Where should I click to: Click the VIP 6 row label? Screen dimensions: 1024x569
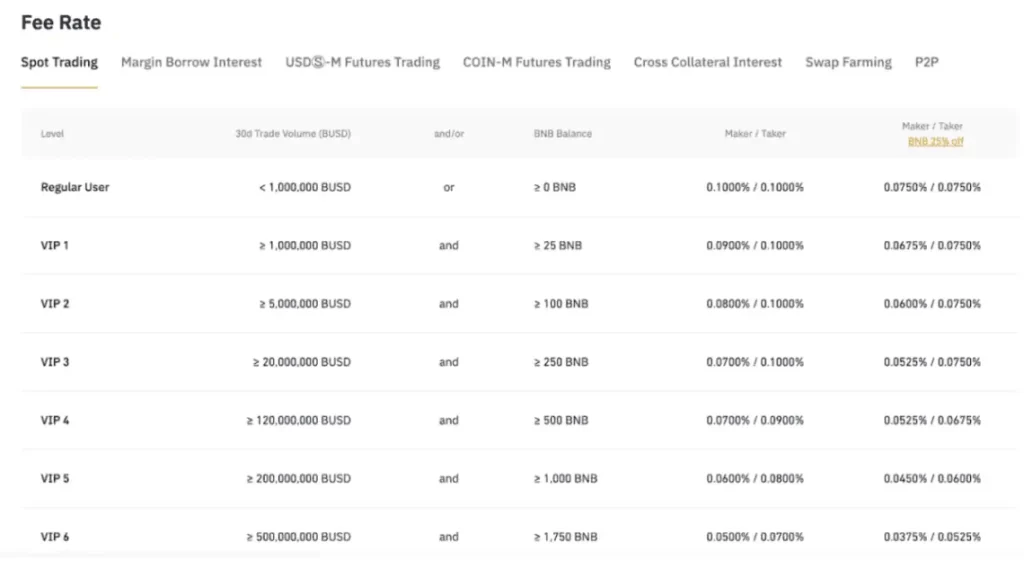click(55, 537)
